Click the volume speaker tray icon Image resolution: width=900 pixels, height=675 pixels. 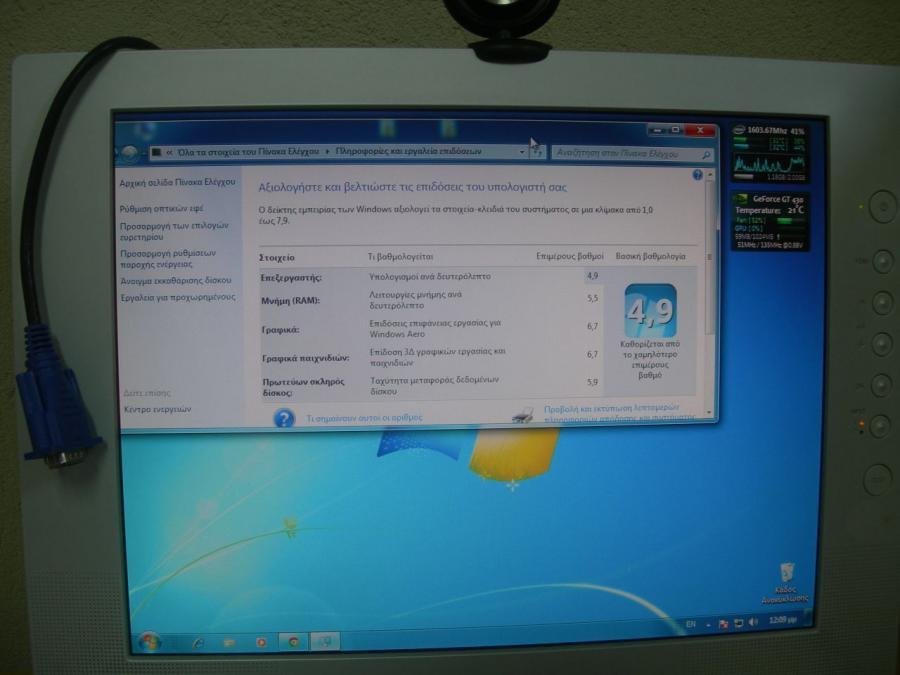pos(753,623)
